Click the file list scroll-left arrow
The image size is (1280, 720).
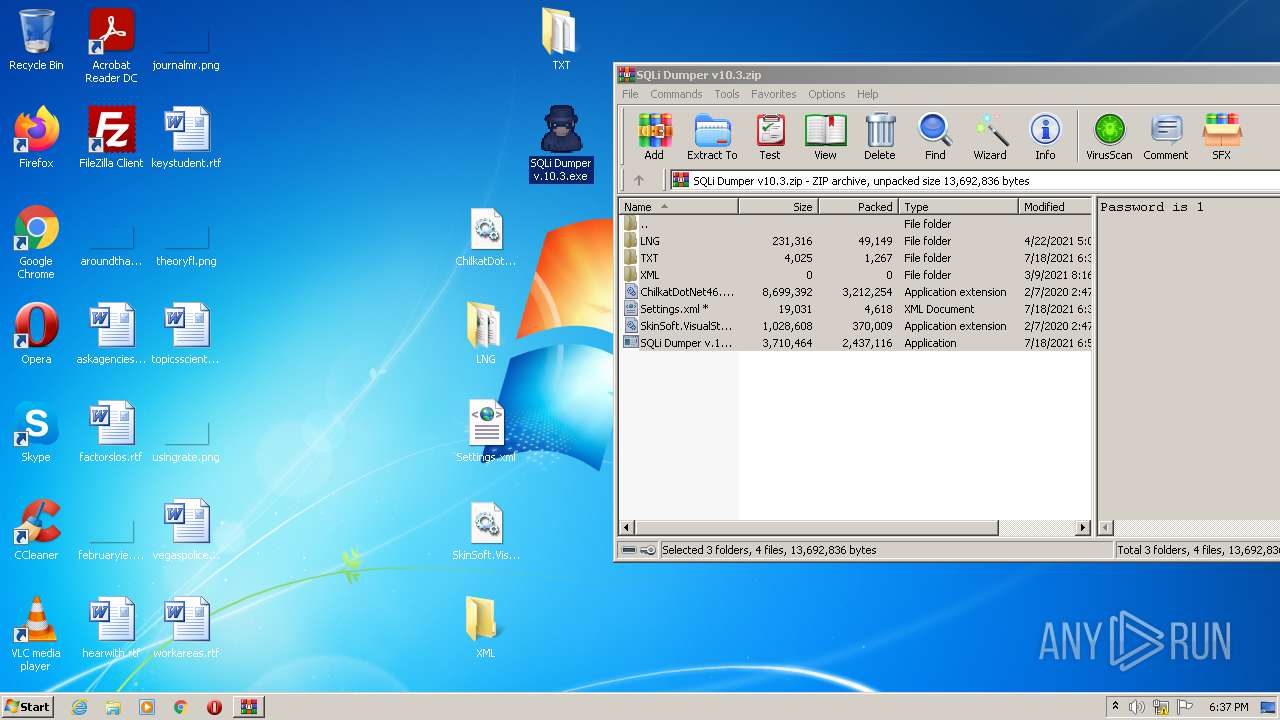point(628,528)
